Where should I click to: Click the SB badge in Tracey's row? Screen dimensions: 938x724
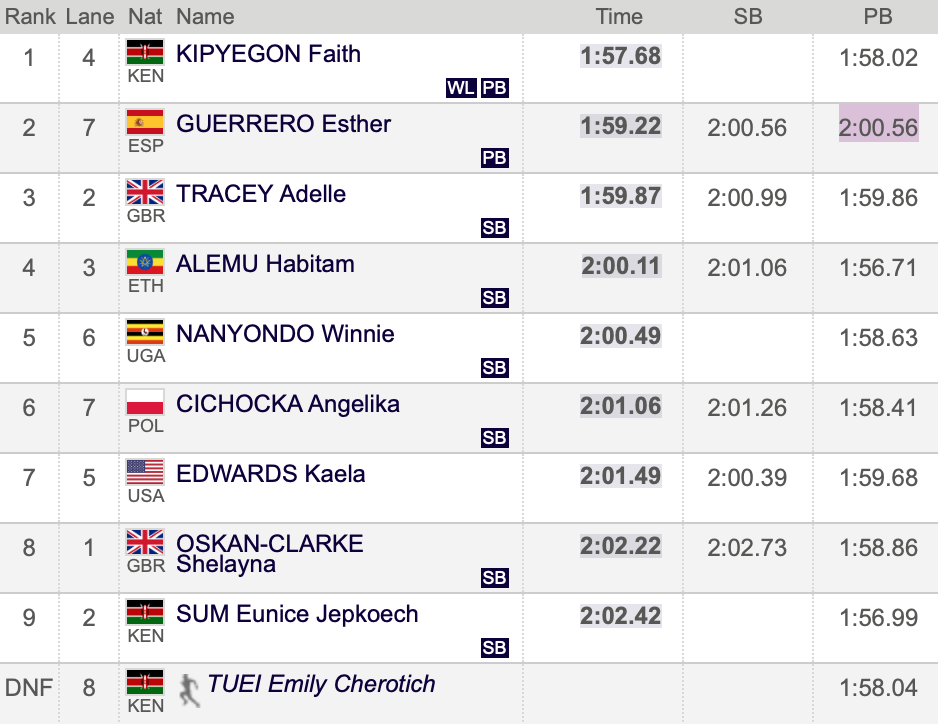[x=495, y=228]
